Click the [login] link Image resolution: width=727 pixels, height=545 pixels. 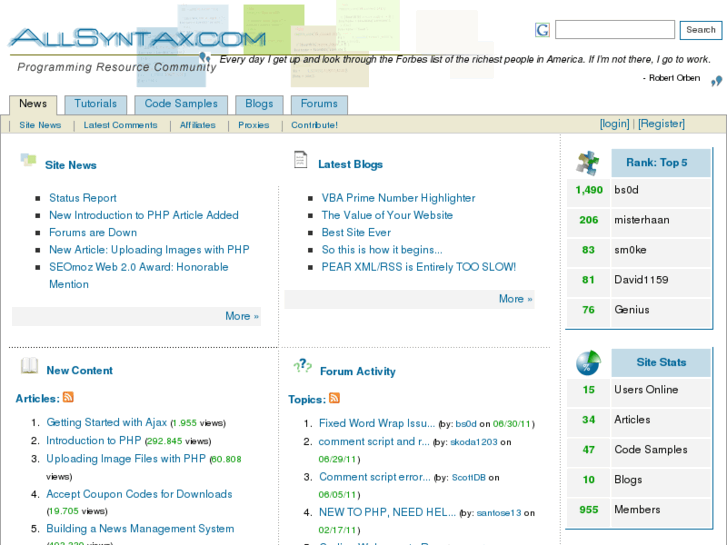pyautogui.click(x=614, y=124)
